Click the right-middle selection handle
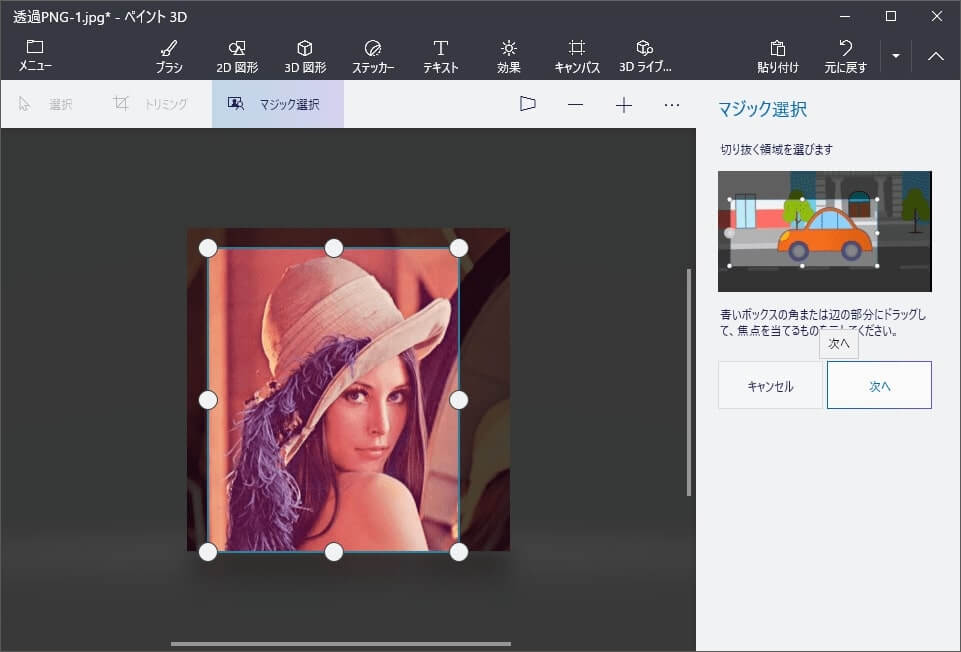Viewport: 961px width, 652px height. pyautogui.click(x=459, y=400)
